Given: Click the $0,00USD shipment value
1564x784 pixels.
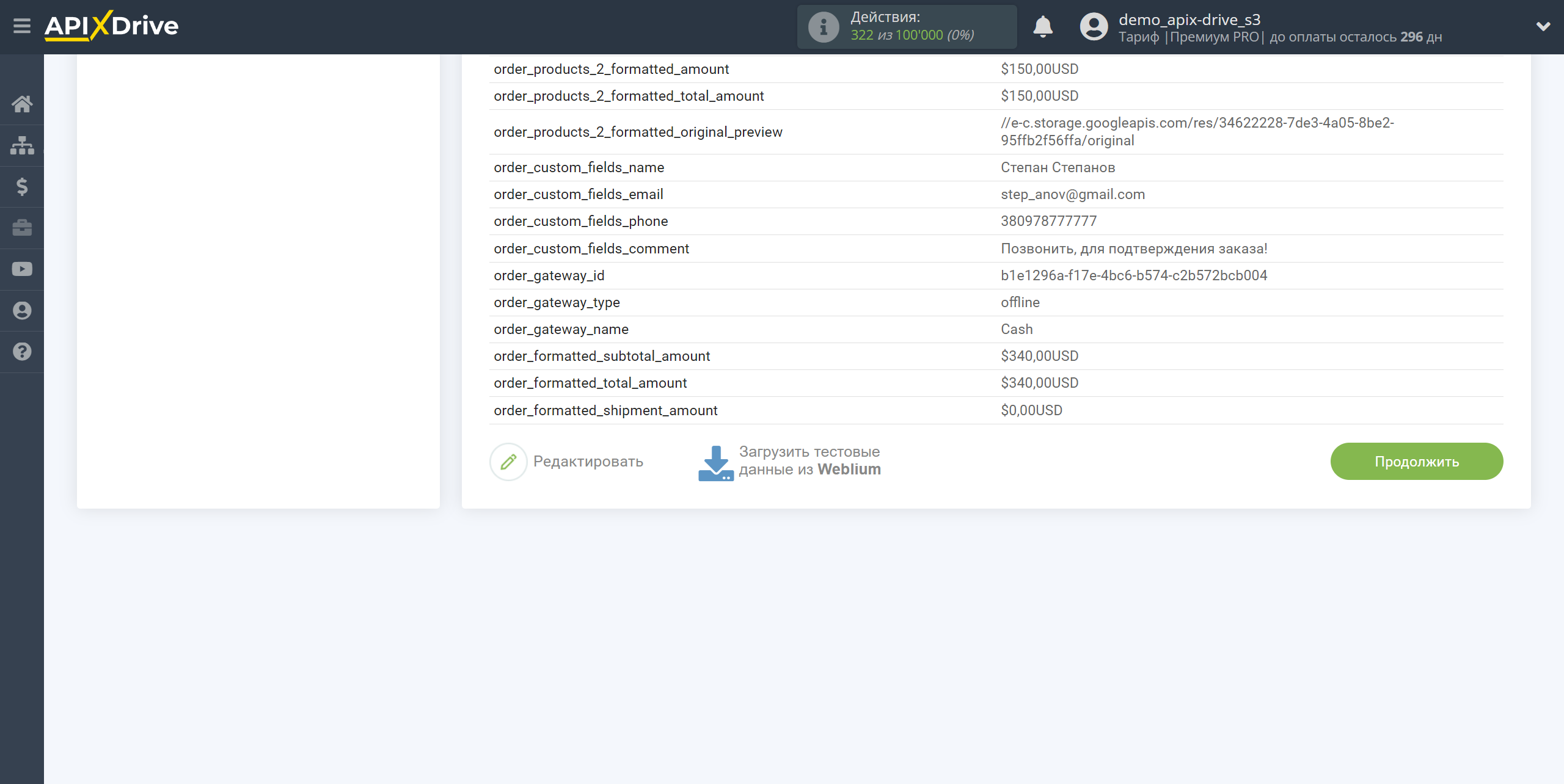Looking at the screenshot, I should [x=1031, y=410].
